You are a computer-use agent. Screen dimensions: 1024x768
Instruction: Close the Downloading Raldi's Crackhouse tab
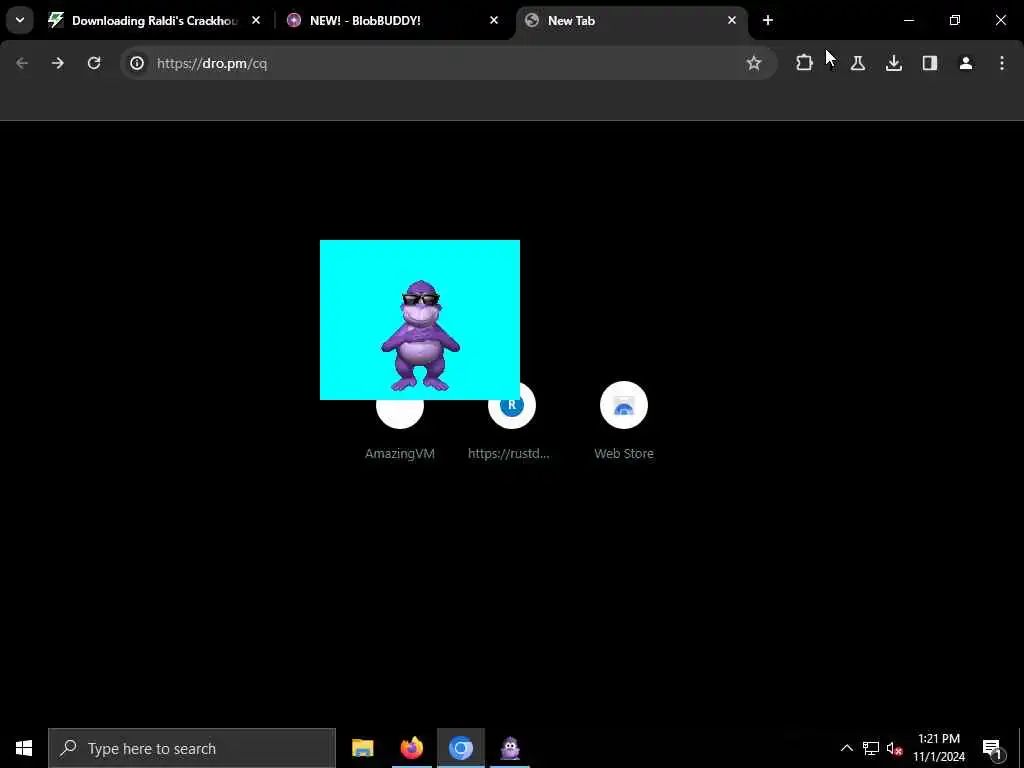coord(256,20)
